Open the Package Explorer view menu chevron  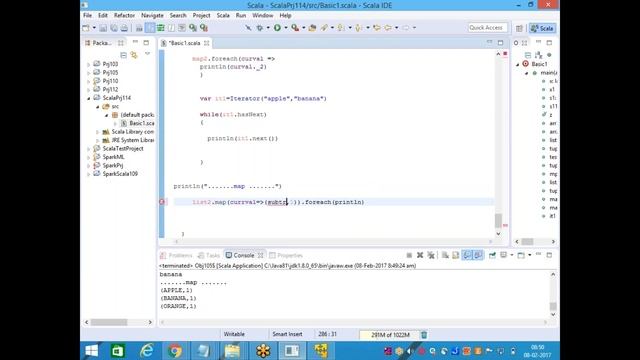click(147, 54)
